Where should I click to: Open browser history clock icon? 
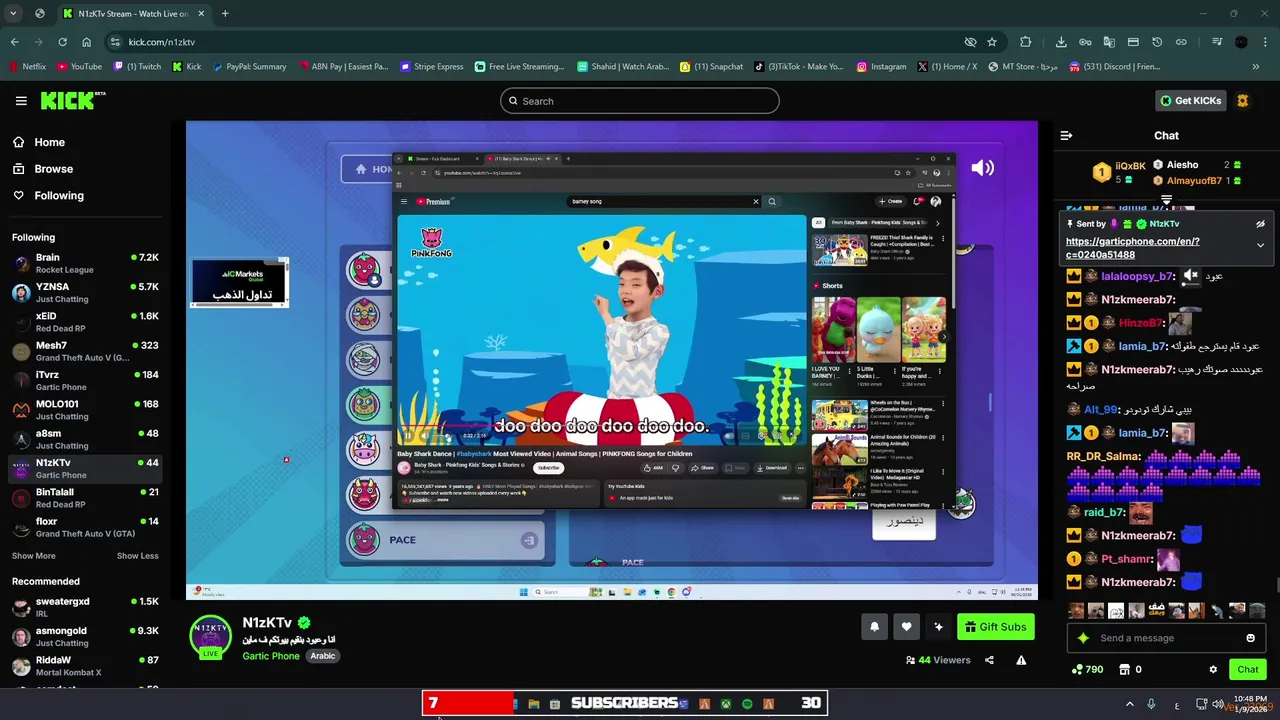1157,42
